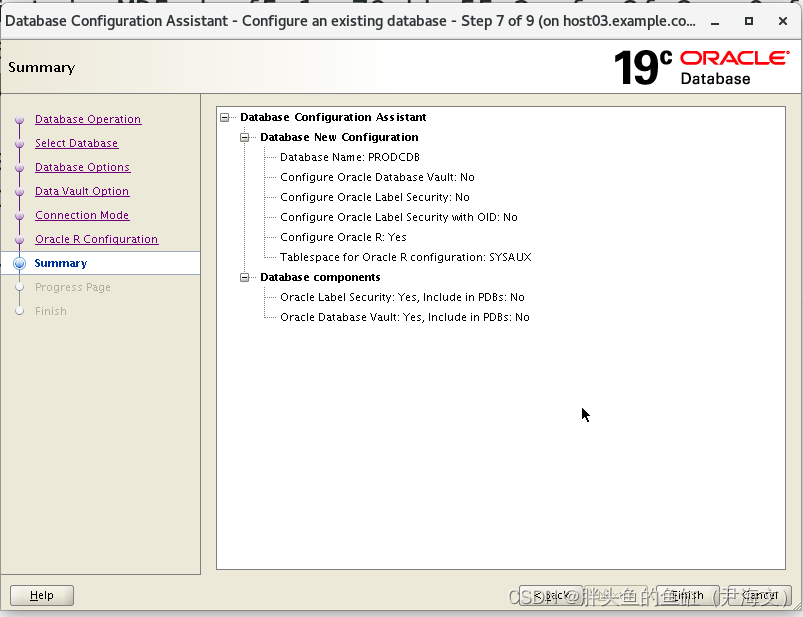This screenshot has height=617, width=803.
Task: Click the Connection Mode step bullet icon
Action: pyautogui.click(x=19, y=216)
